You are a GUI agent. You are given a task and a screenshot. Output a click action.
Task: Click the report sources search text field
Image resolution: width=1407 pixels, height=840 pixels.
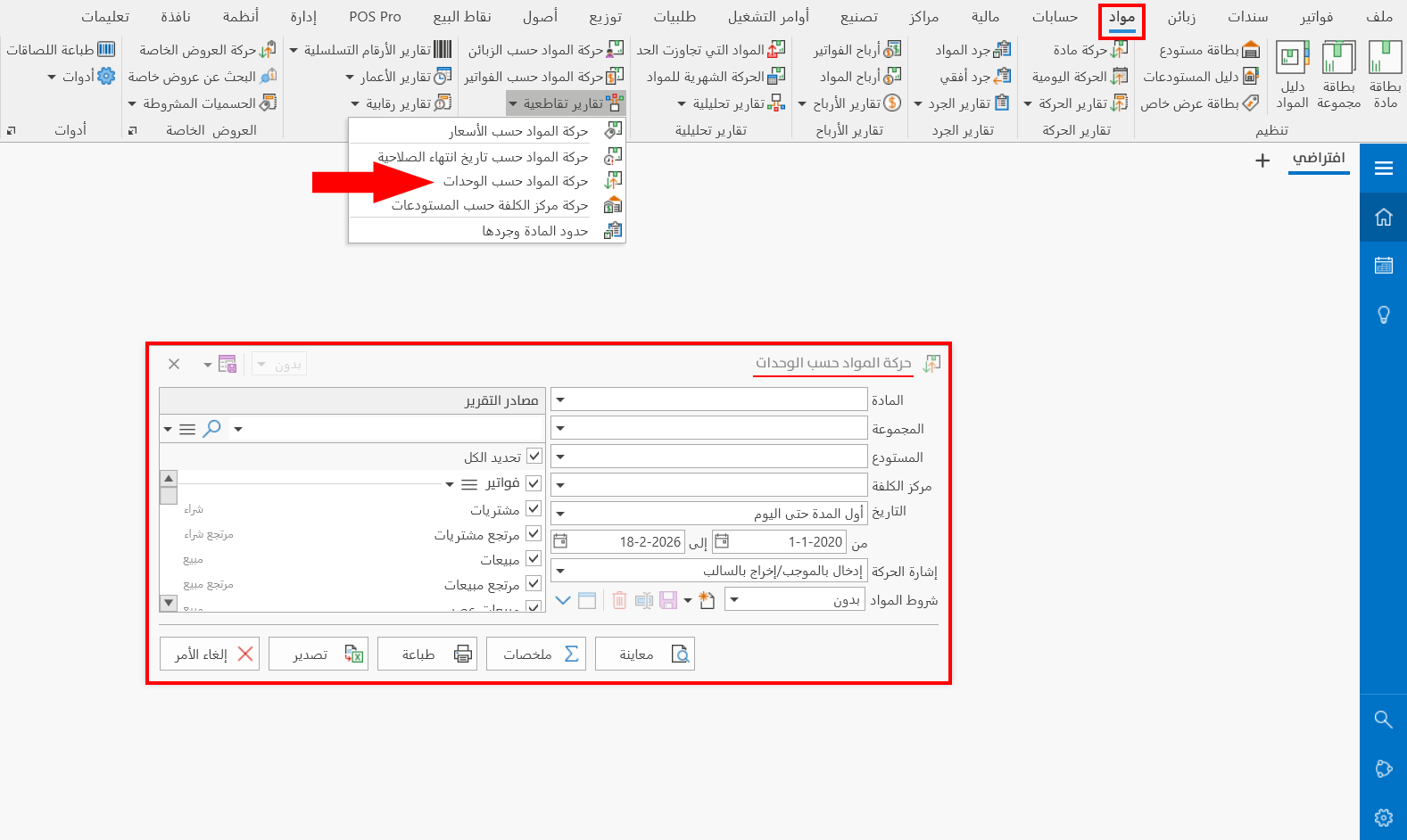[x=389, y=429]
